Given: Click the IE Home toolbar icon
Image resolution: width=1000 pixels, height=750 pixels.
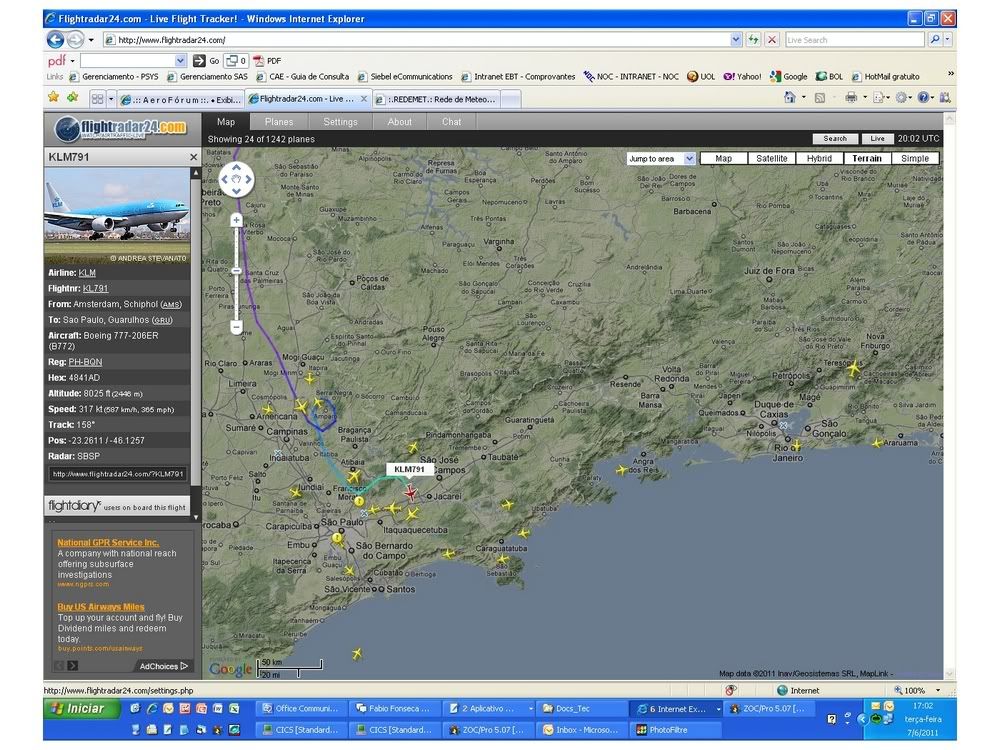Looking at the screenshot, I should point(790,98).
